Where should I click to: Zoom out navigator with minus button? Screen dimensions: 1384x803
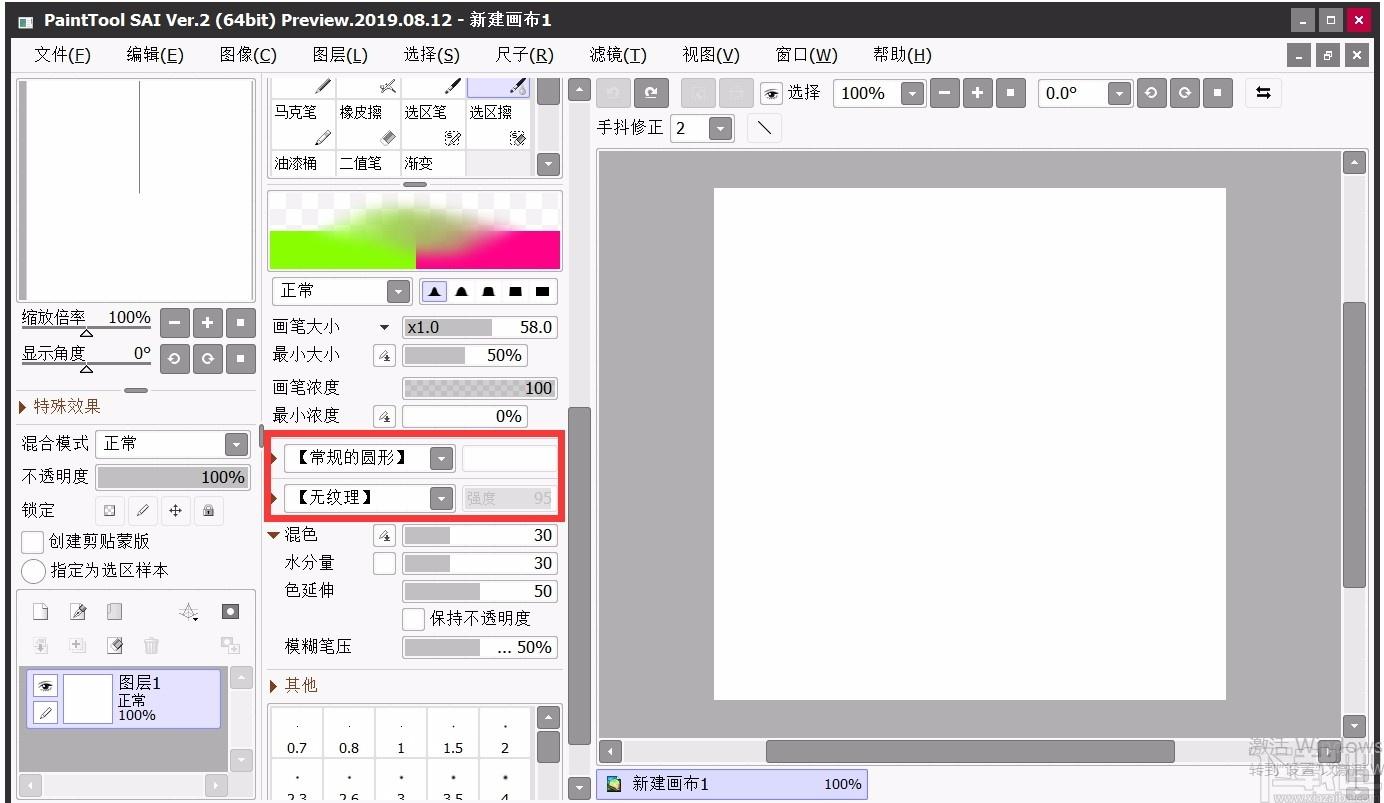tap(174, 323)
